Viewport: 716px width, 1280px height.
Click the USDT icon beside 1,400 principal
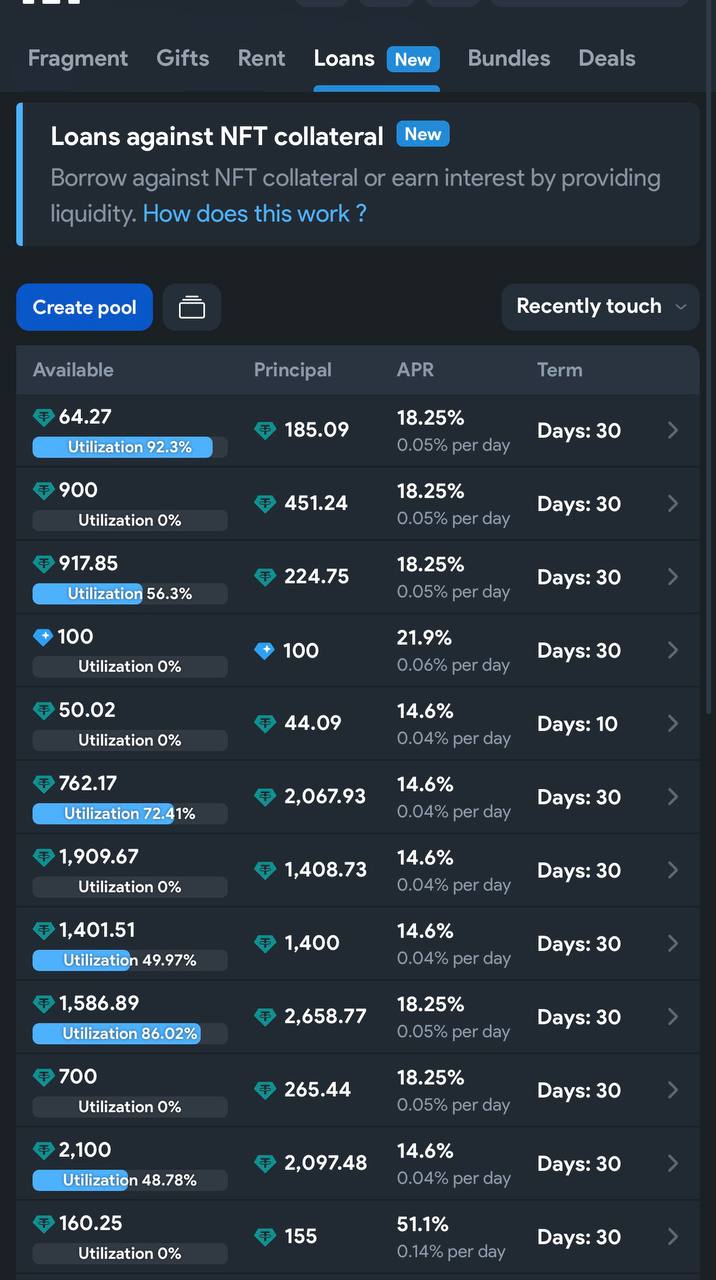click(265, 943)
